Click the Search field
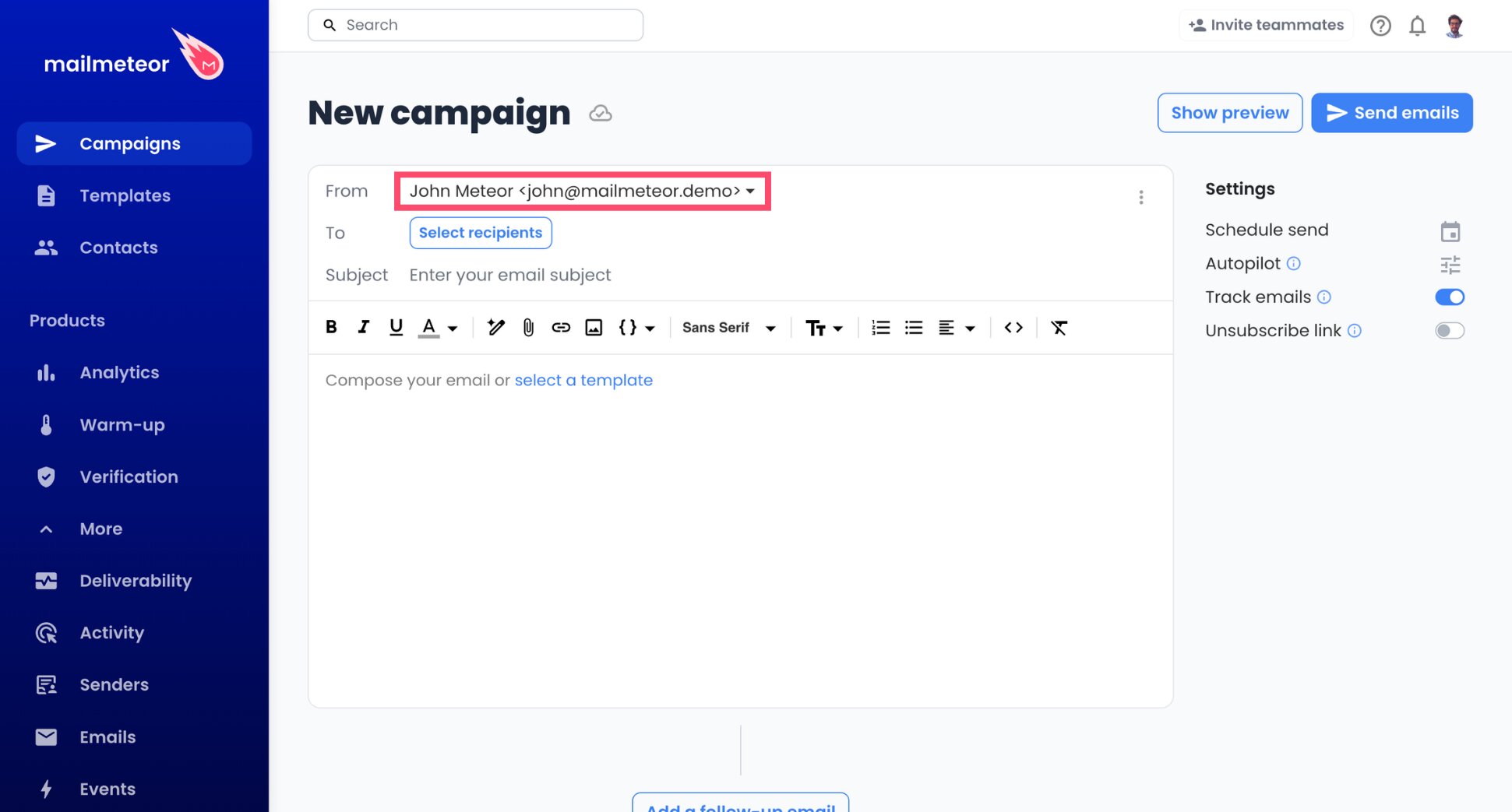This screenshot has height=812, width=1512. (475, 25)
